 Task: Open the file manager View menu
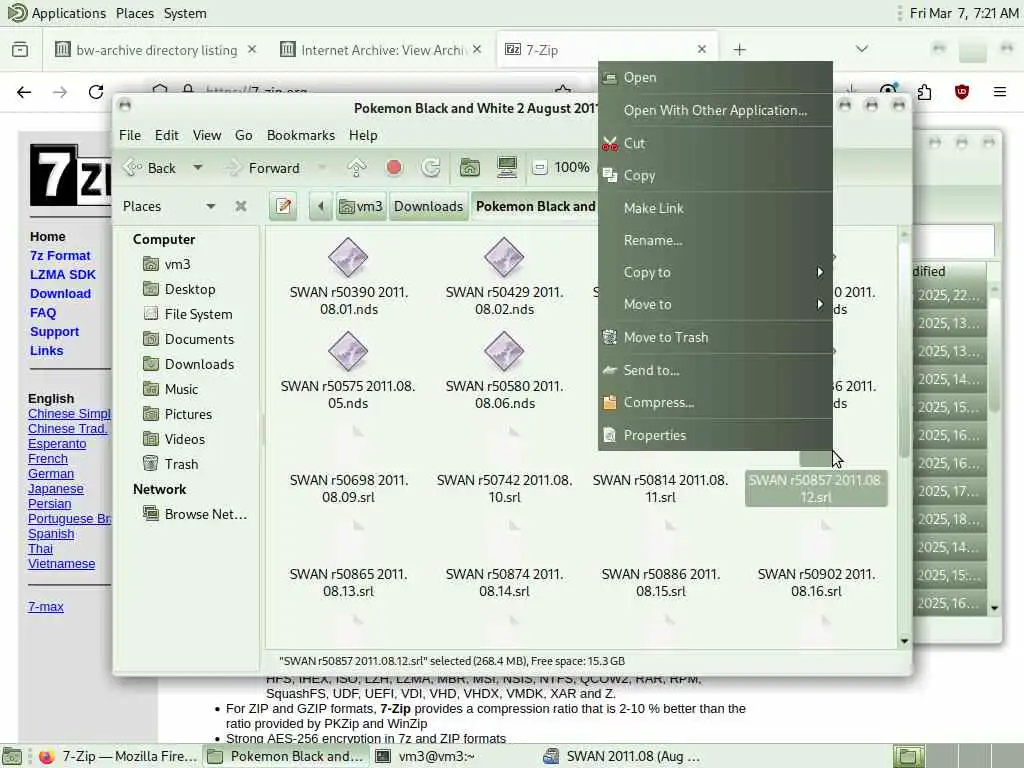[x=206, y=135]
